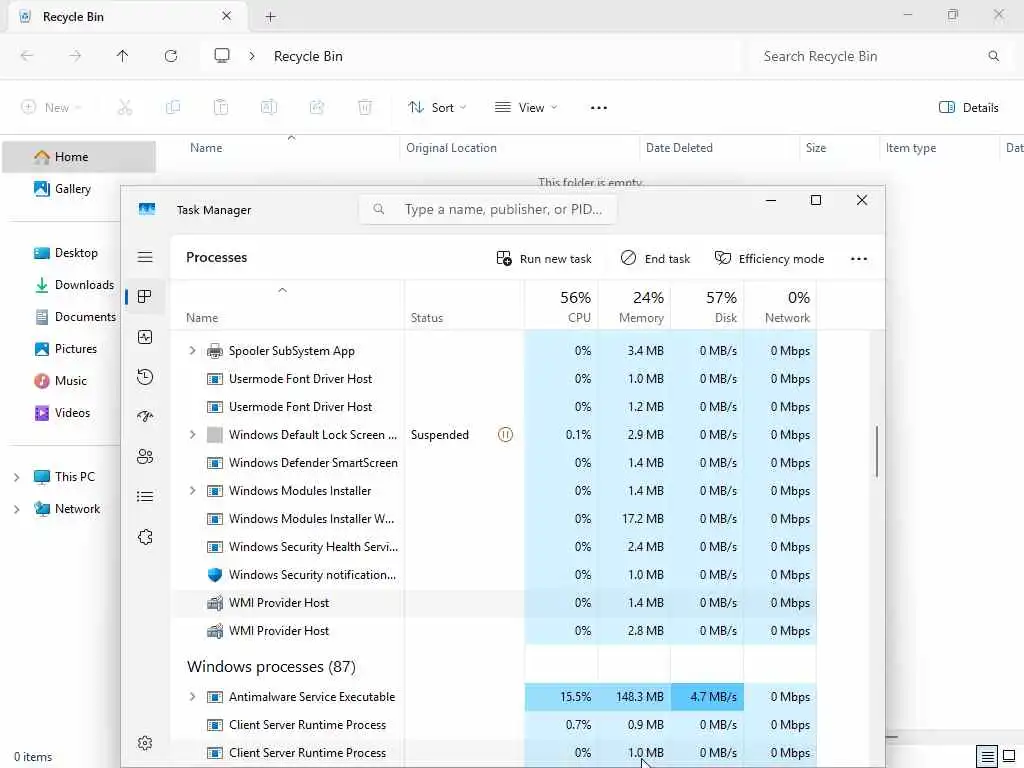Sort Recycle Bin by Date Deleted column
The height and width of the screenshot is (768, 1024).
coord(679,148)
